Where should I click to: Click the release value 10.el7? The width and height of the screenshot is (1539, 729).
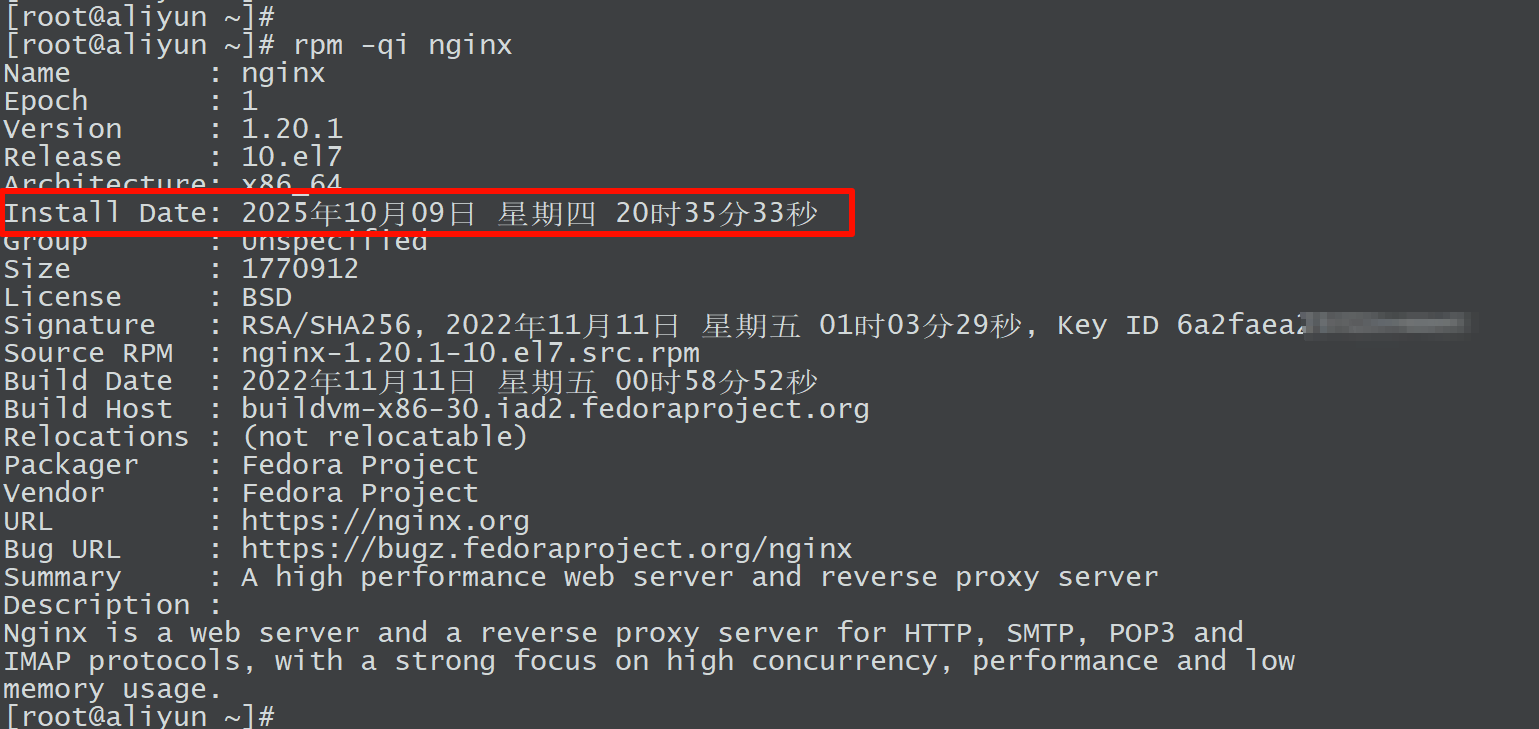(x=292, y=157)
